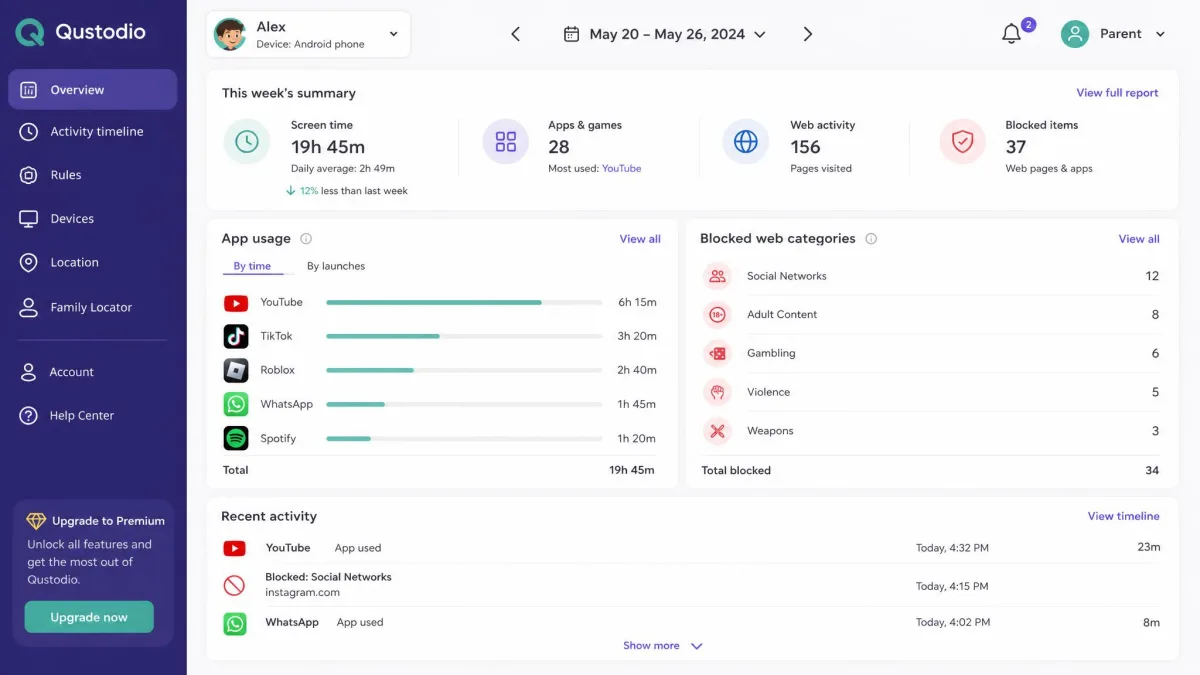Open the Alex child profile dropdown
Image resolution: width=1200 pixels, height=675 pixels.
tap(308, 34)
